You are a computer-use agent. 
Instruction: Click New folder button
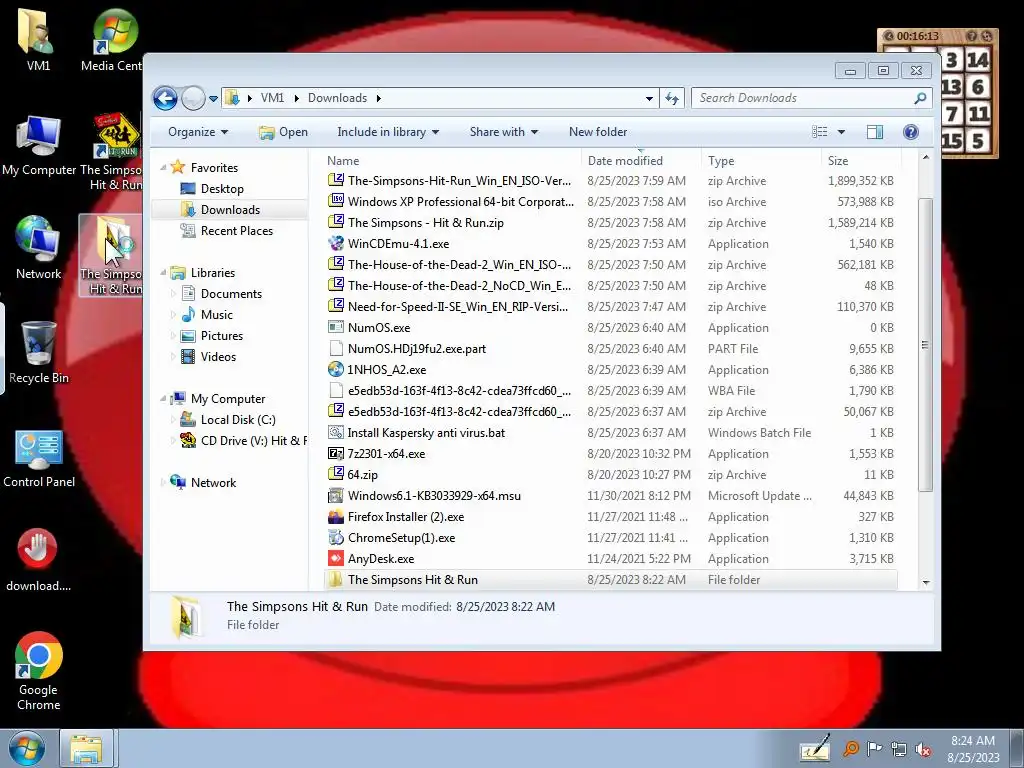point(598,132)
